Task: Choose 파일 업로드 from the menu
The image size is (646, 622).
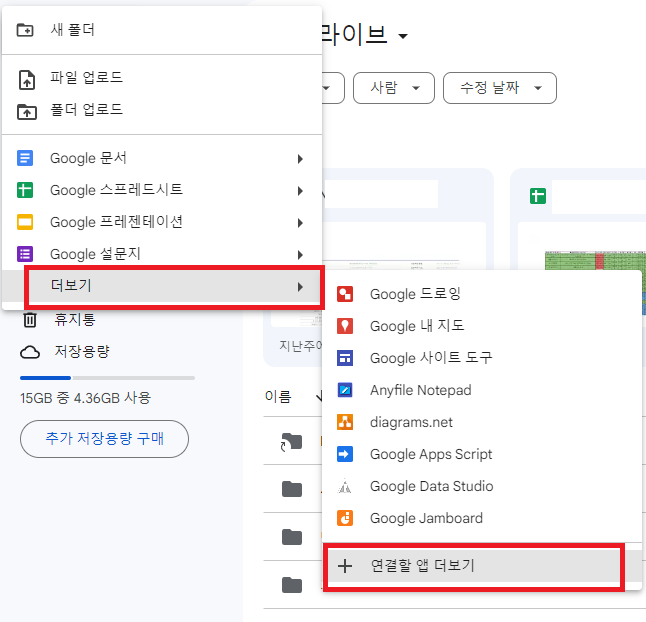Action: point(162,78)
